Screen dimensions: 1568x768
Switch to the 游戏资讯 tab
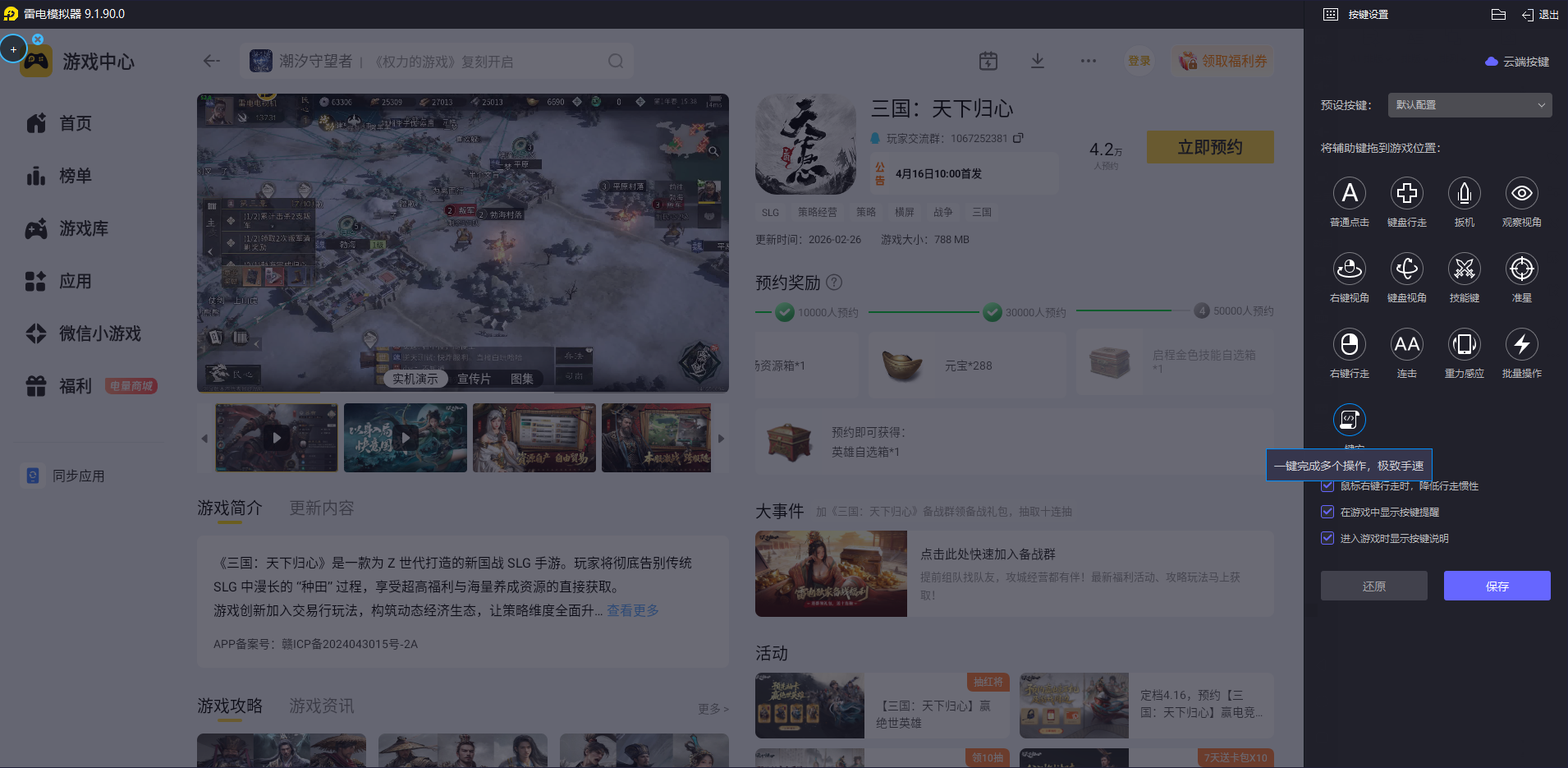pyautogui.click(x=322, y=706)
